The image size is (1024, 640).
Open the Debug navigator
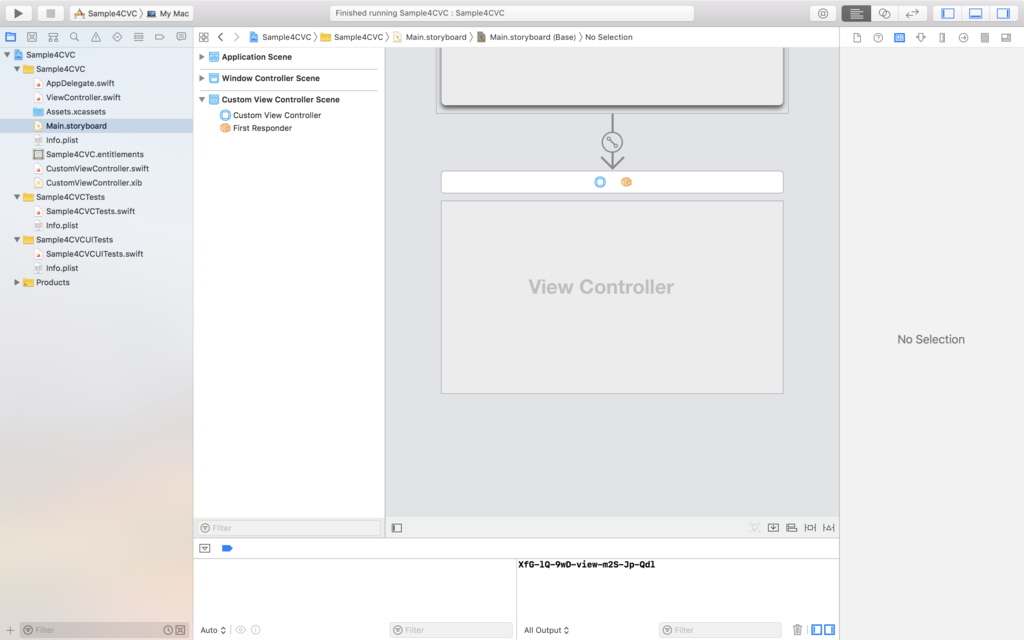(x=138, y=37)
